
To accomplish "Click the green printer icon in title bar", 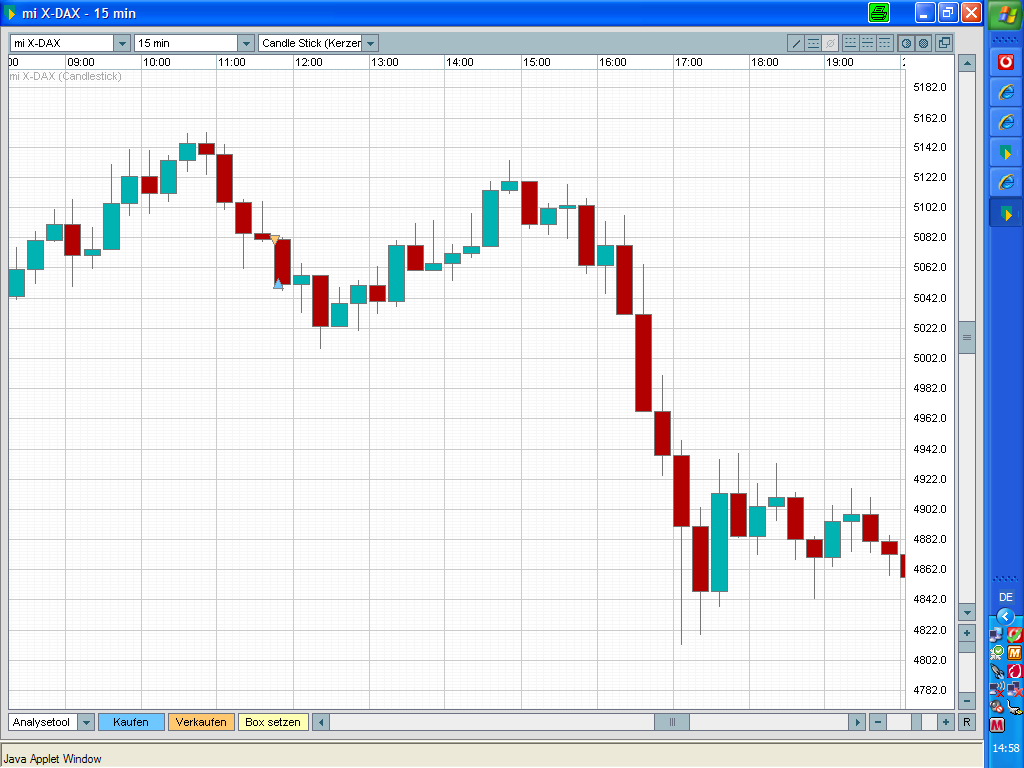I will 879,12.
